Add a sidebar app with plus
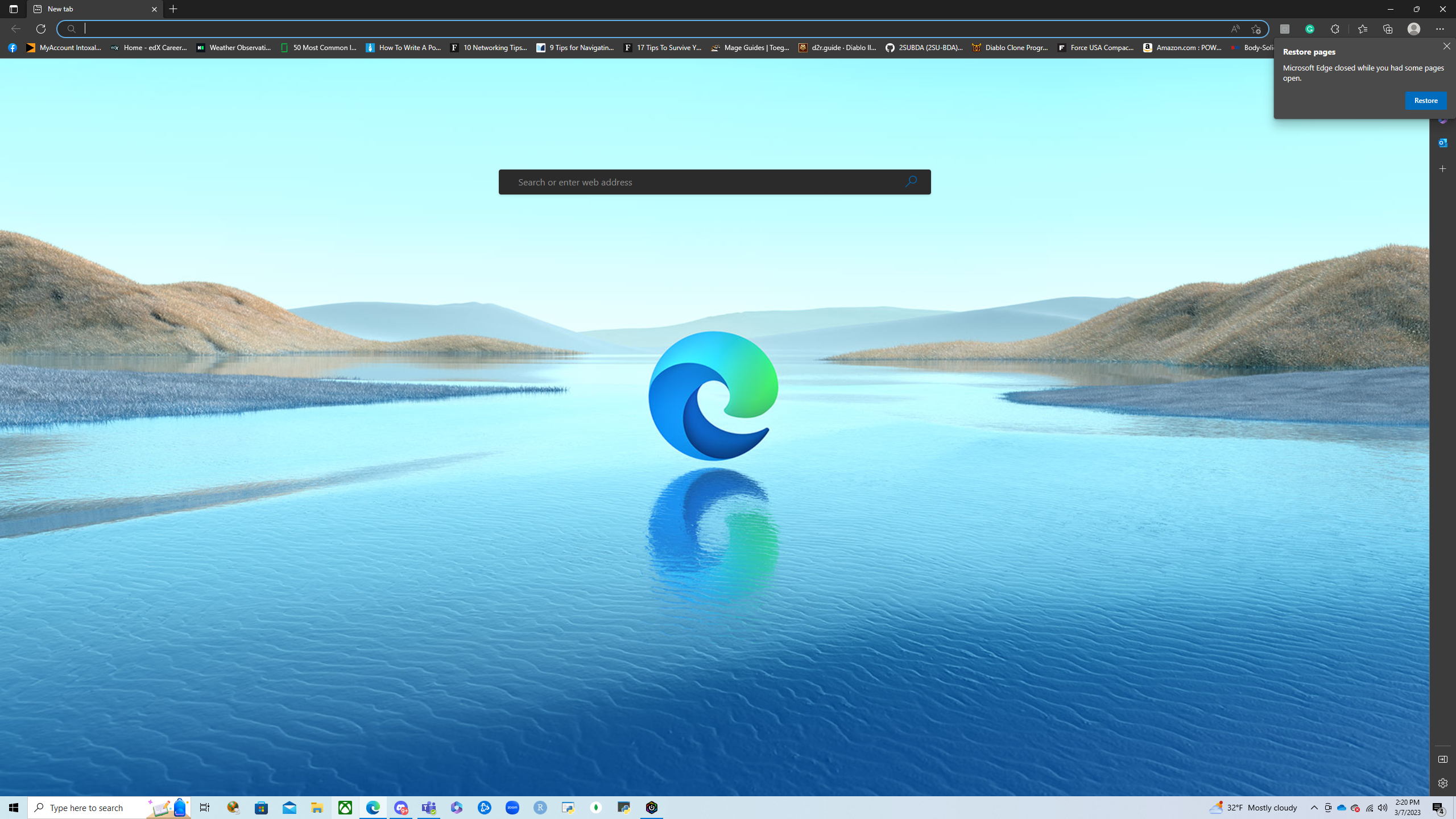The image size is (1456, 819). (1442, 169)
